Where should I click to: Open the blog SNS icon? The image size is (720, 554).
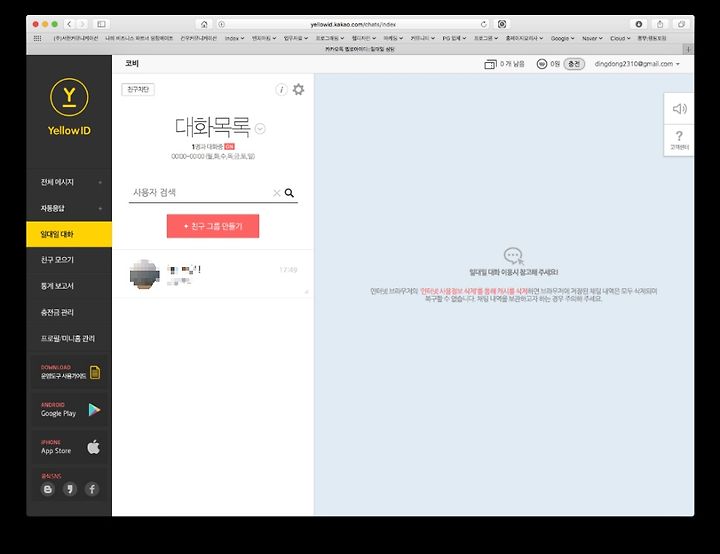(48, 489)
